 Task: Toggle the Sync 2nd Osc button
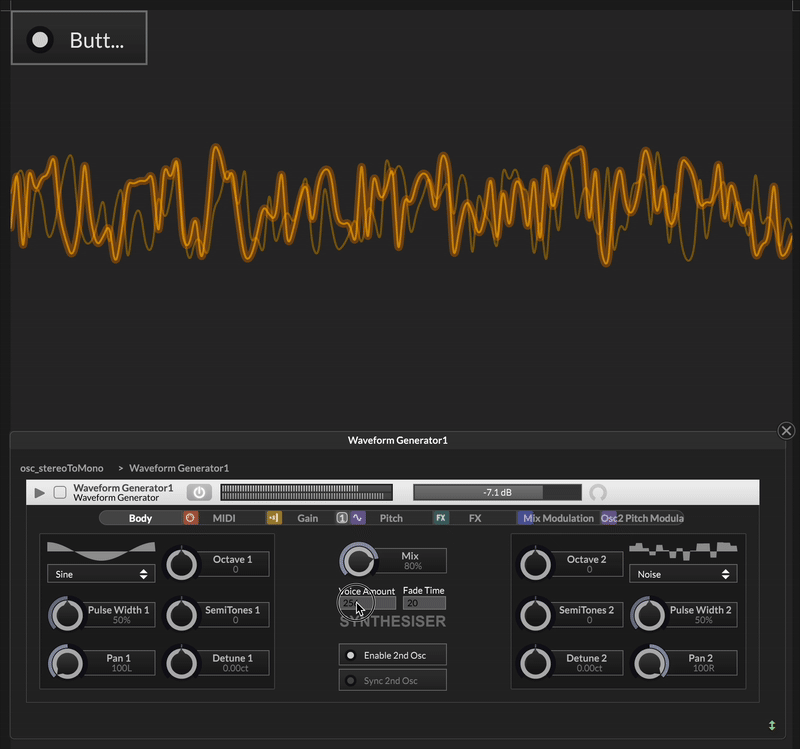click(392, 681)
